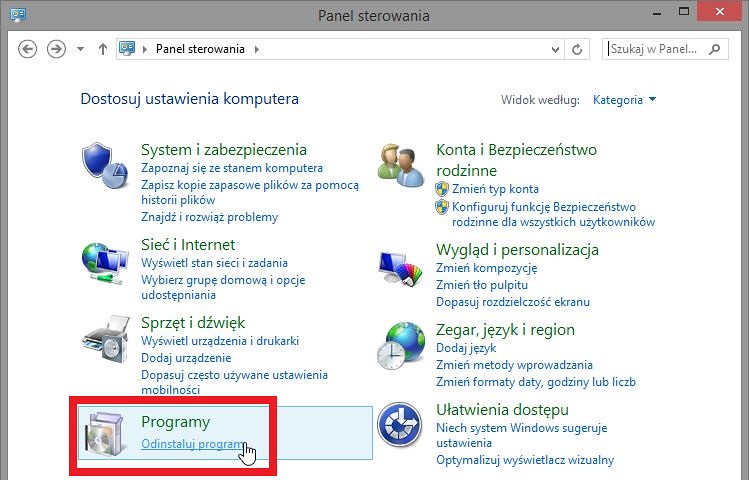Minimize the Panel sterowania window

click(x=657, y=12)
